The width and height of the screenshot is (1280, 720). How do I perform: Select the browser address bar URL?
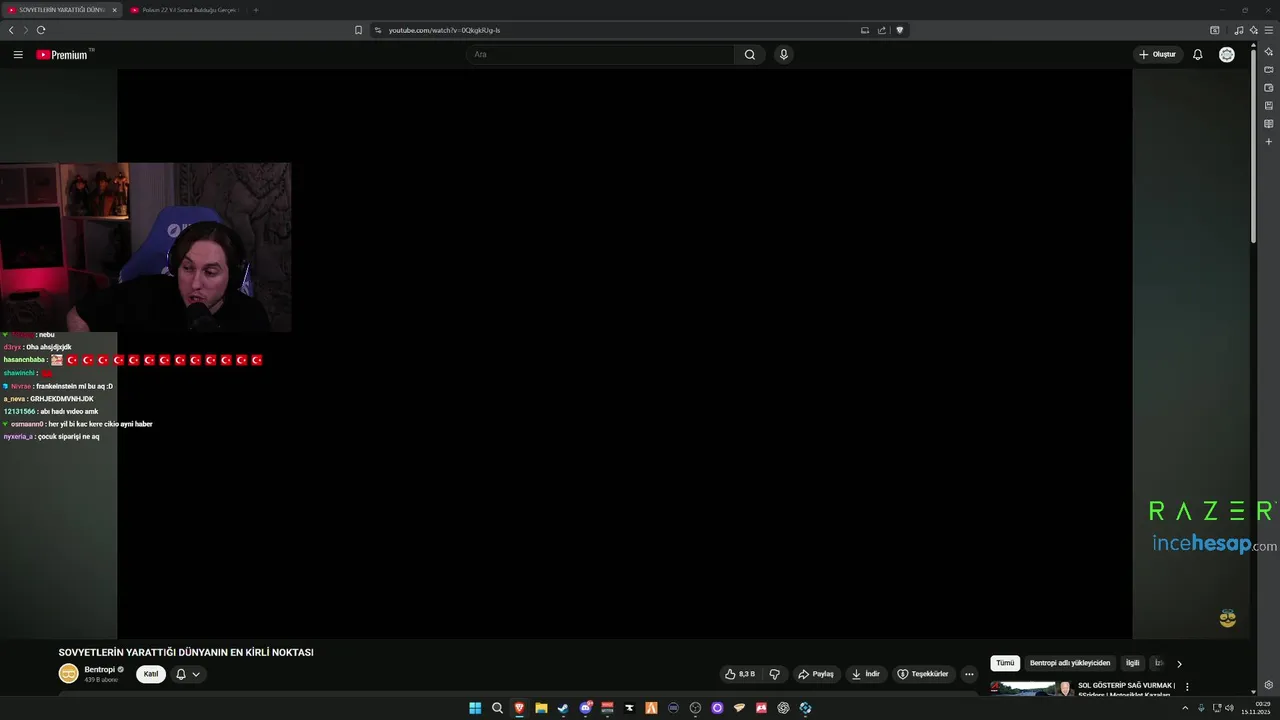[x=444, y=30]
